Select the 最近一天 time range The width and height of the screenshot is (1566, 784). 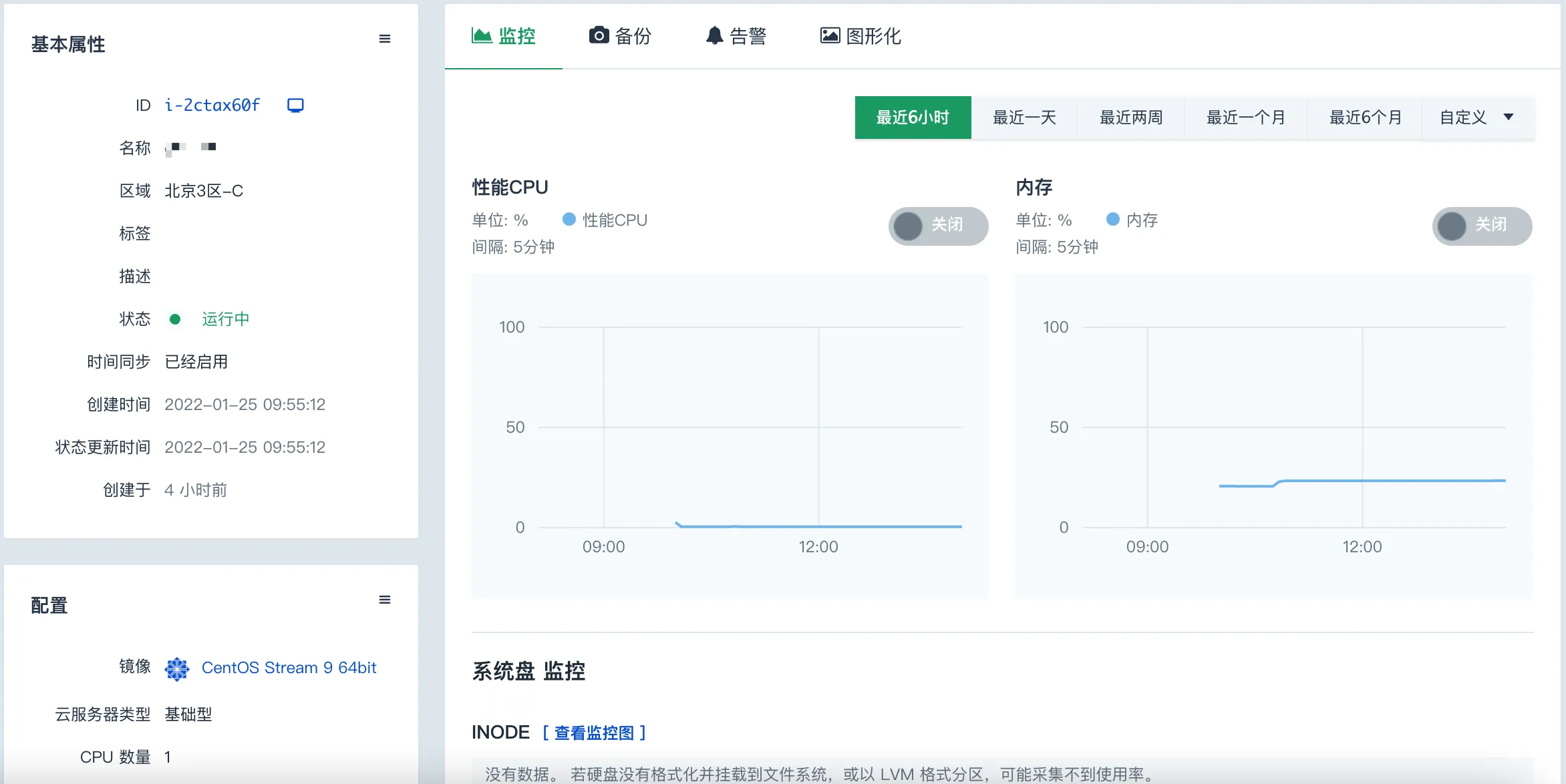(1024, 118)
